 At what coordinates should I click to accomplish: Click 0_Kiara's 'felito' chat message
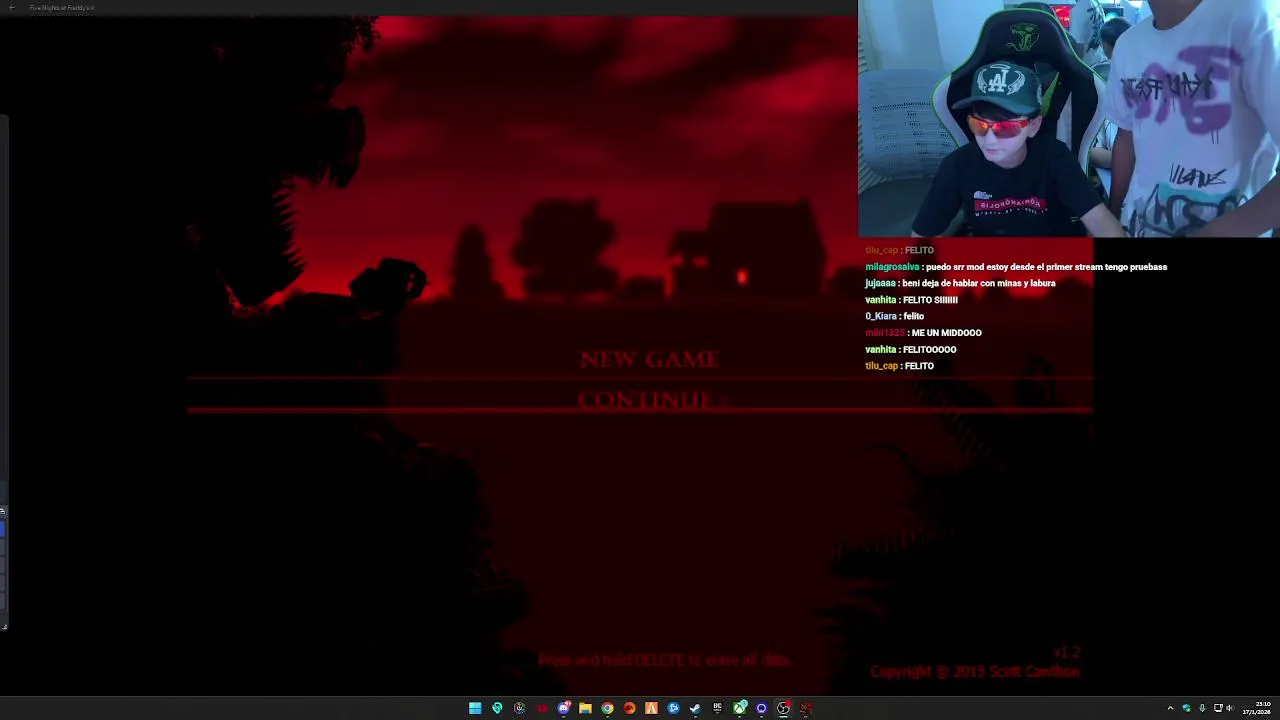(894, 316)
